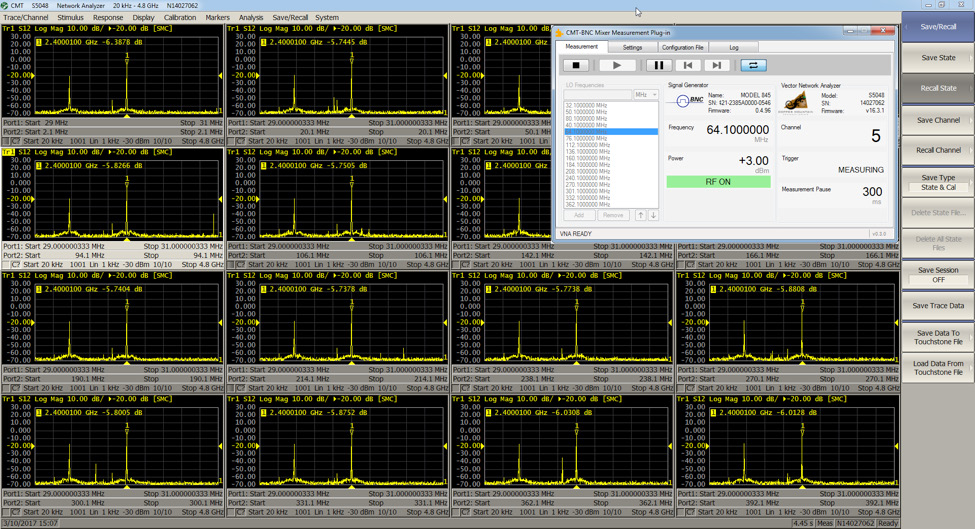Click the CMT application icon in title bar
Image resolution: width=975 pixels, height=529 pixels.
pyautogui.click(x=5, y=5)
